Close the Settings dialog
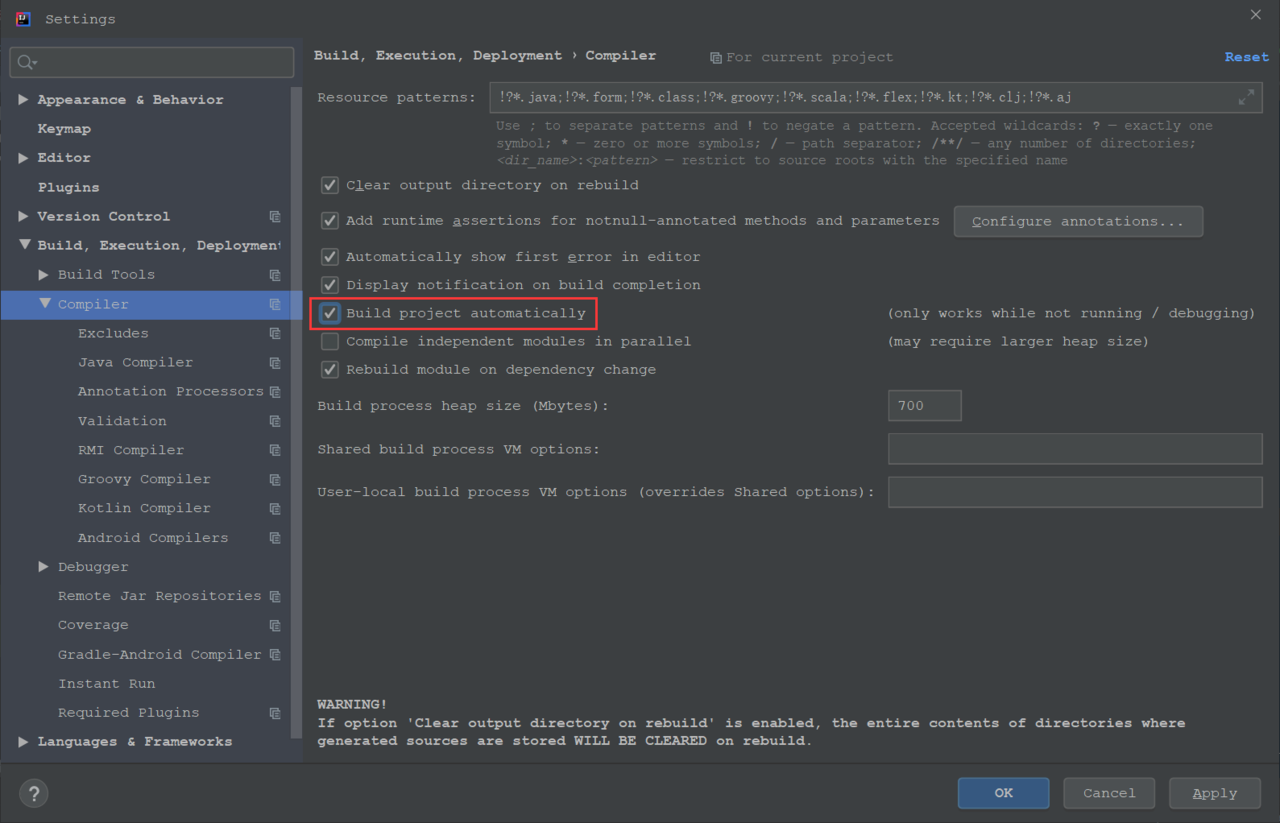 (x=1256, y=15)
